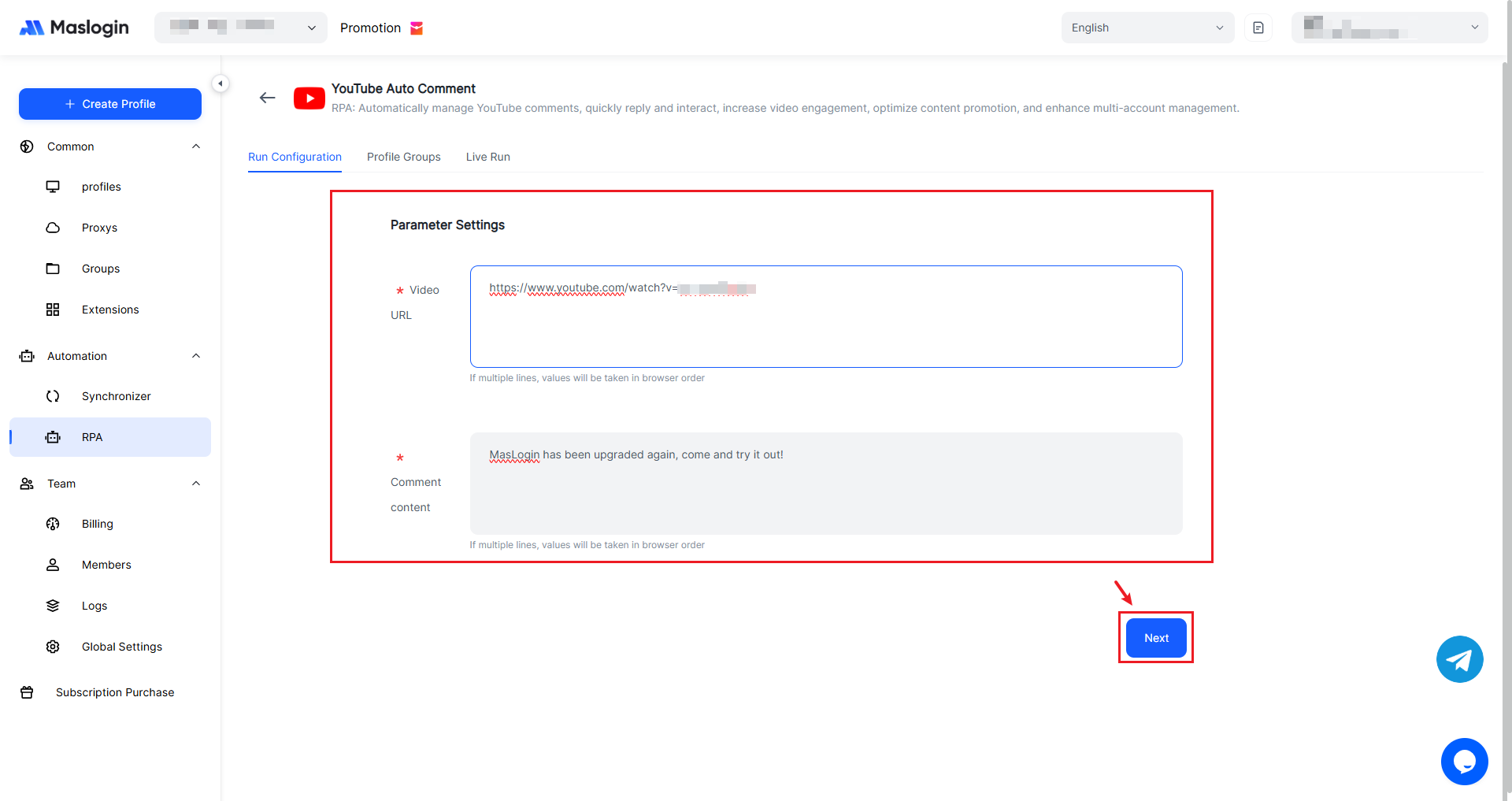The width and height of the screenshot is (1512, 801).
Task: Click the Telegram floating contact icon
Action: (1459, 659)
